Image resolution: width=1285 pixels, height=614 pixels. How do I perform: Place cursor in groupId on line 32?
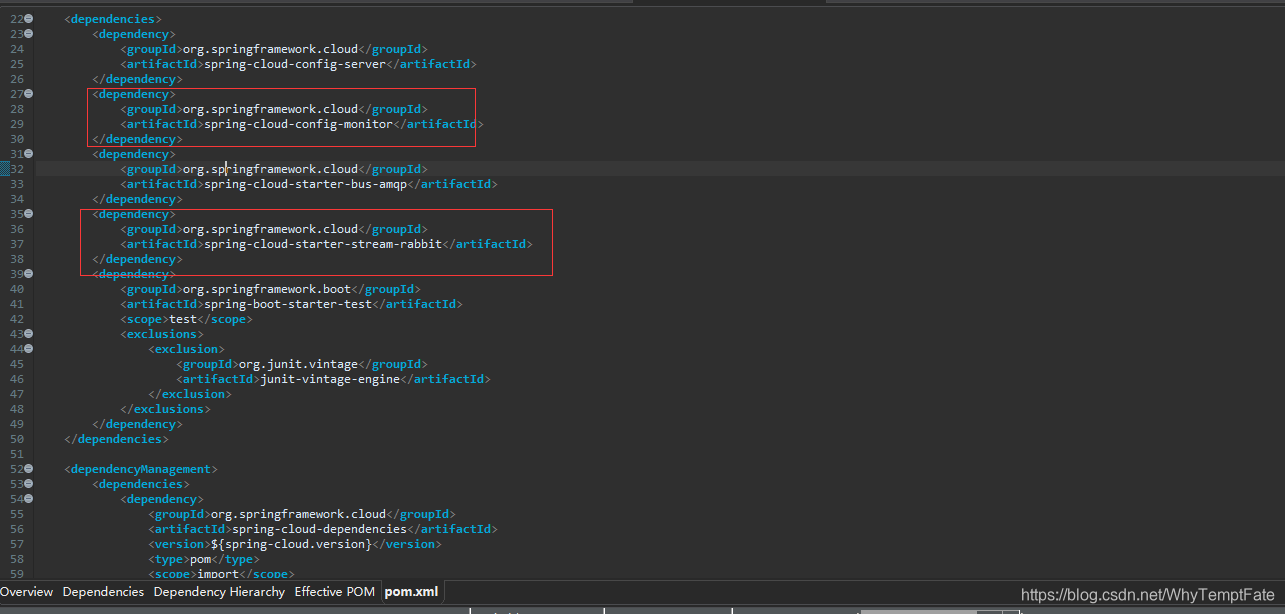[269, 169]
